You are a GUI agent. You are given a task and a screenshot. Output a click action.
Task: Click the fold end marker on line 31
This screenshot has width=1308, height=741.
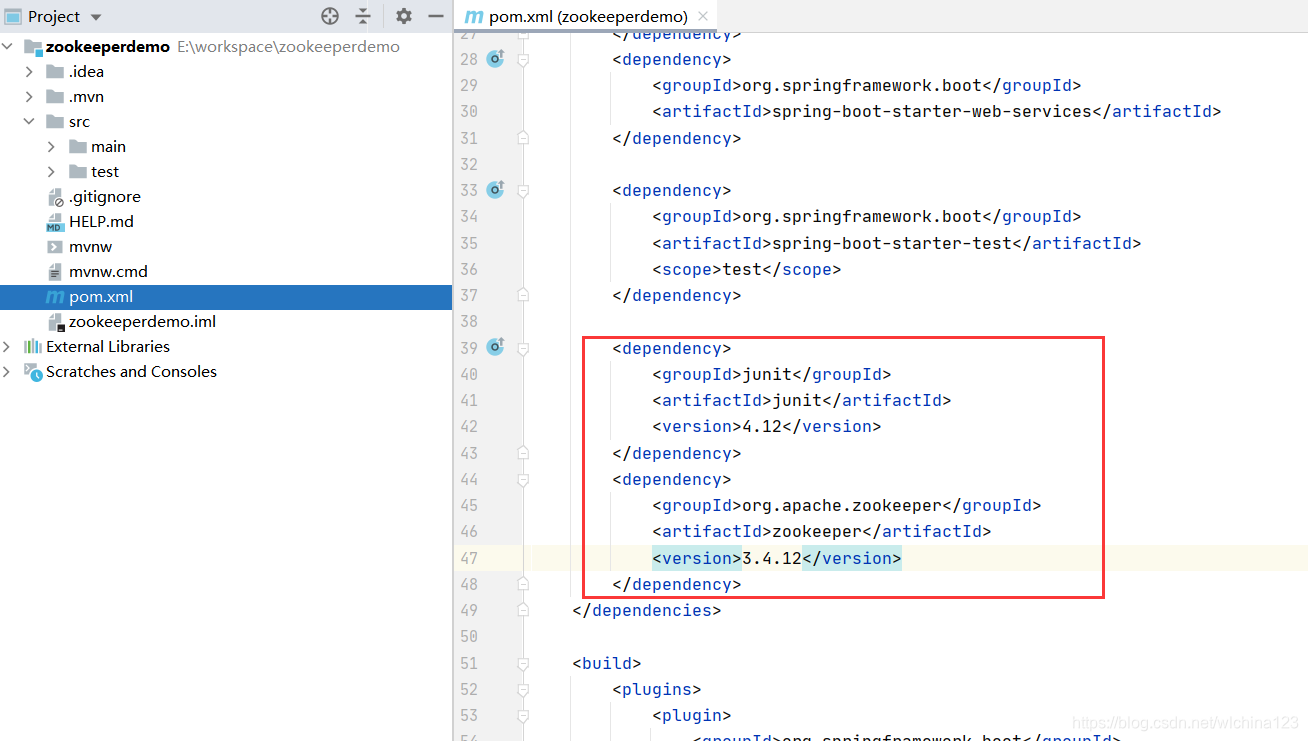(523, 139)
